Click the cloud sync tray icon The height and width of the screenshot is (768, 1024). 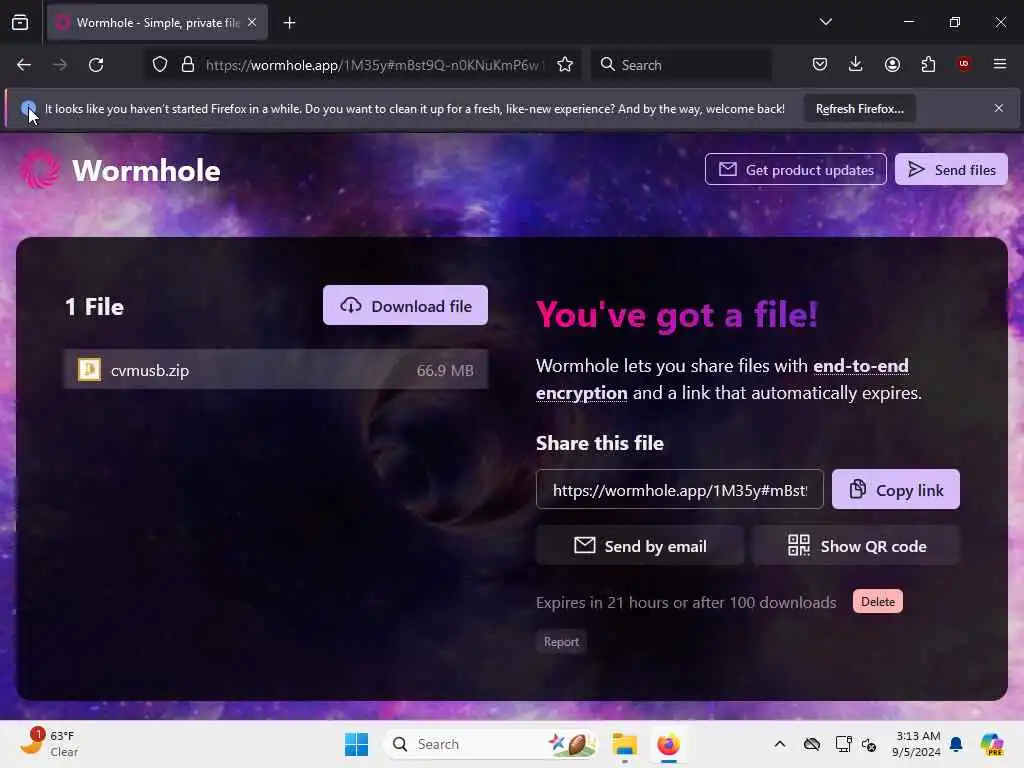(812, 744)
